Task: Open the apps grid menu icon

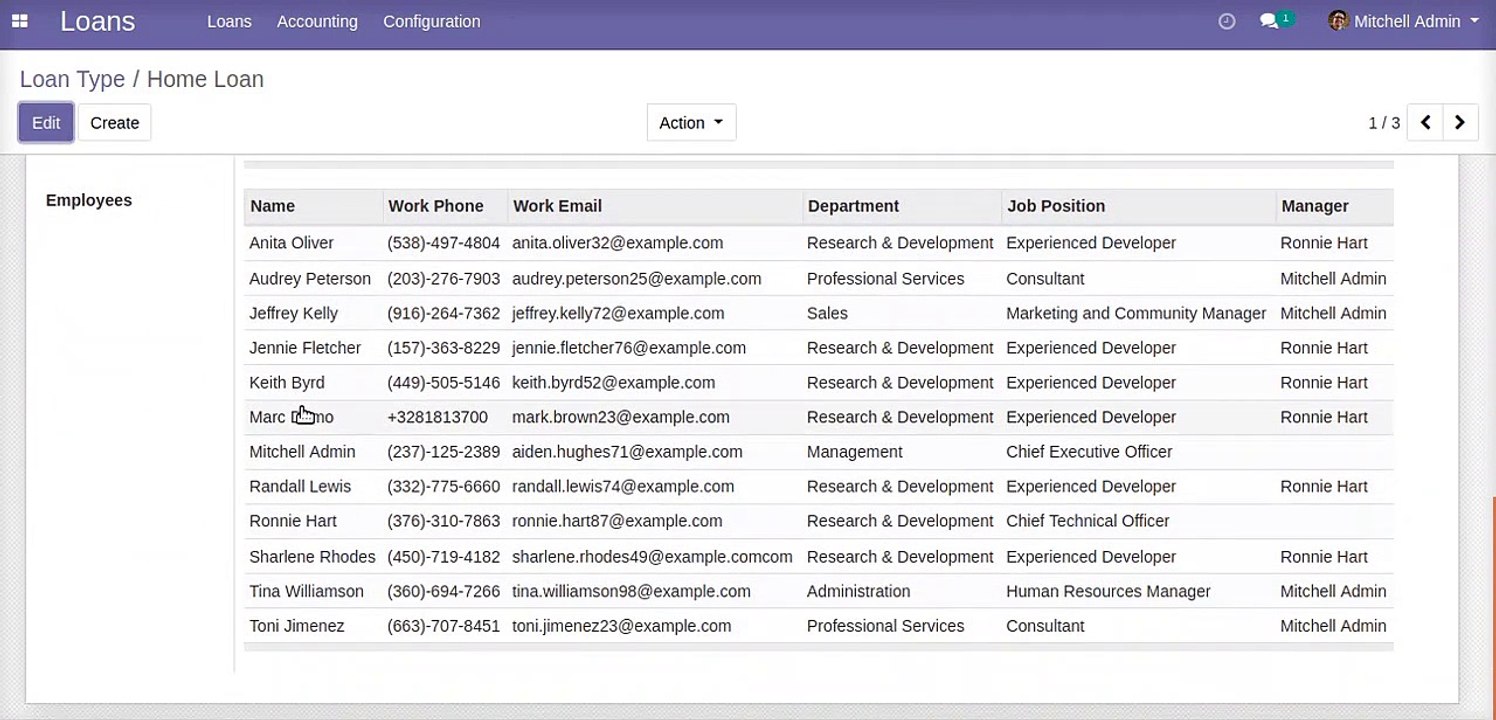Action: point(20,21)
